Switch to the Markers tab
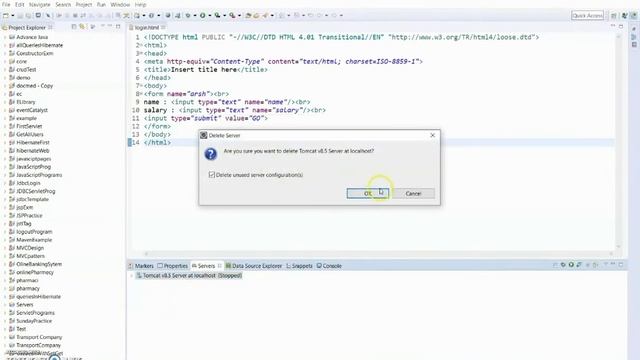Screen dimensions: 640x360 pyautogui.click(x=141, y=266)
